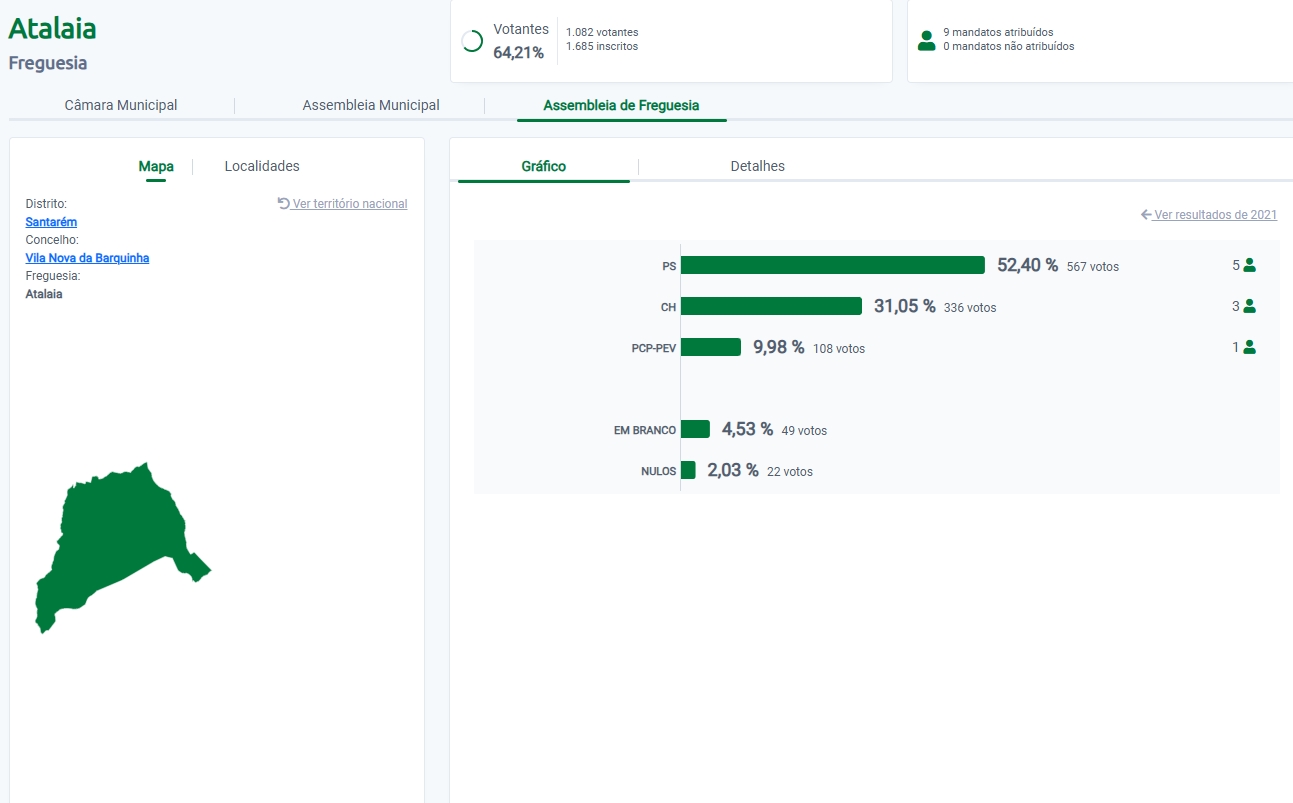The height and width of the screenshot is (803, 1293).
Task: Click the EM BRANCO votes bar
Action: pos(695,429)
